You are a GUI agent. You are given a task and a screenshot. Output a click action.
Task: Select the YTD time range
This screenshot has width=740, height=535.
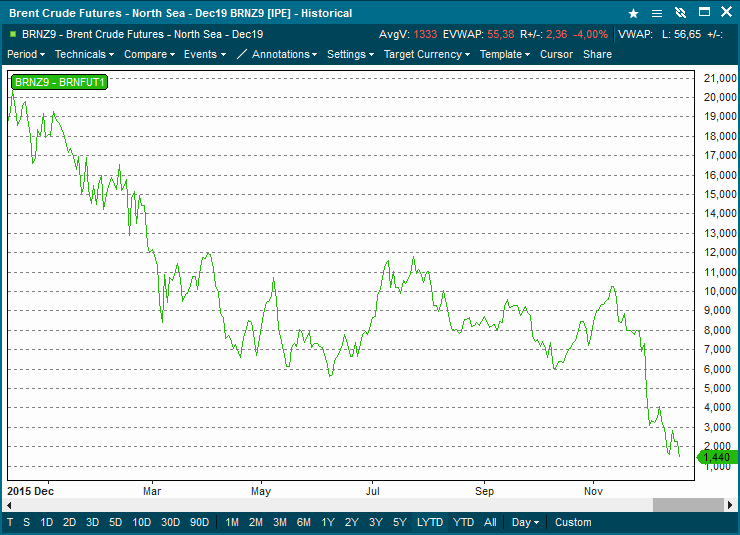coord(463,522)
